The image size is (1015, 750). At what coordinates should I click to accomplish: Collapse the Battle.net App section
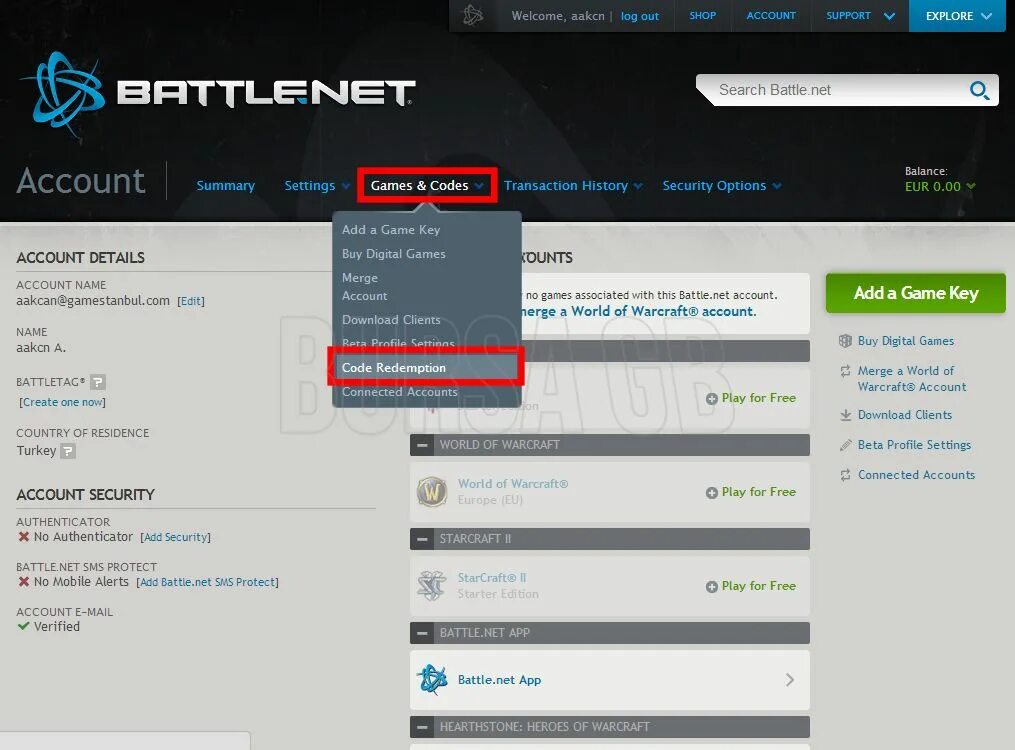[422, 633]
